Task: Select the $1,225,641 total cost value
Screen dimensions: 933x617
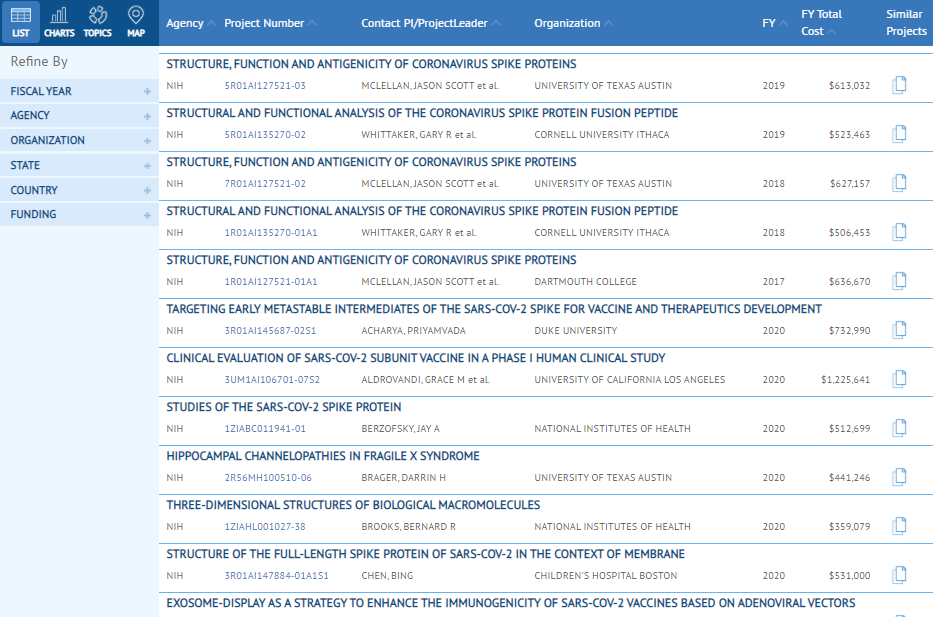Action: coord(846,380)
